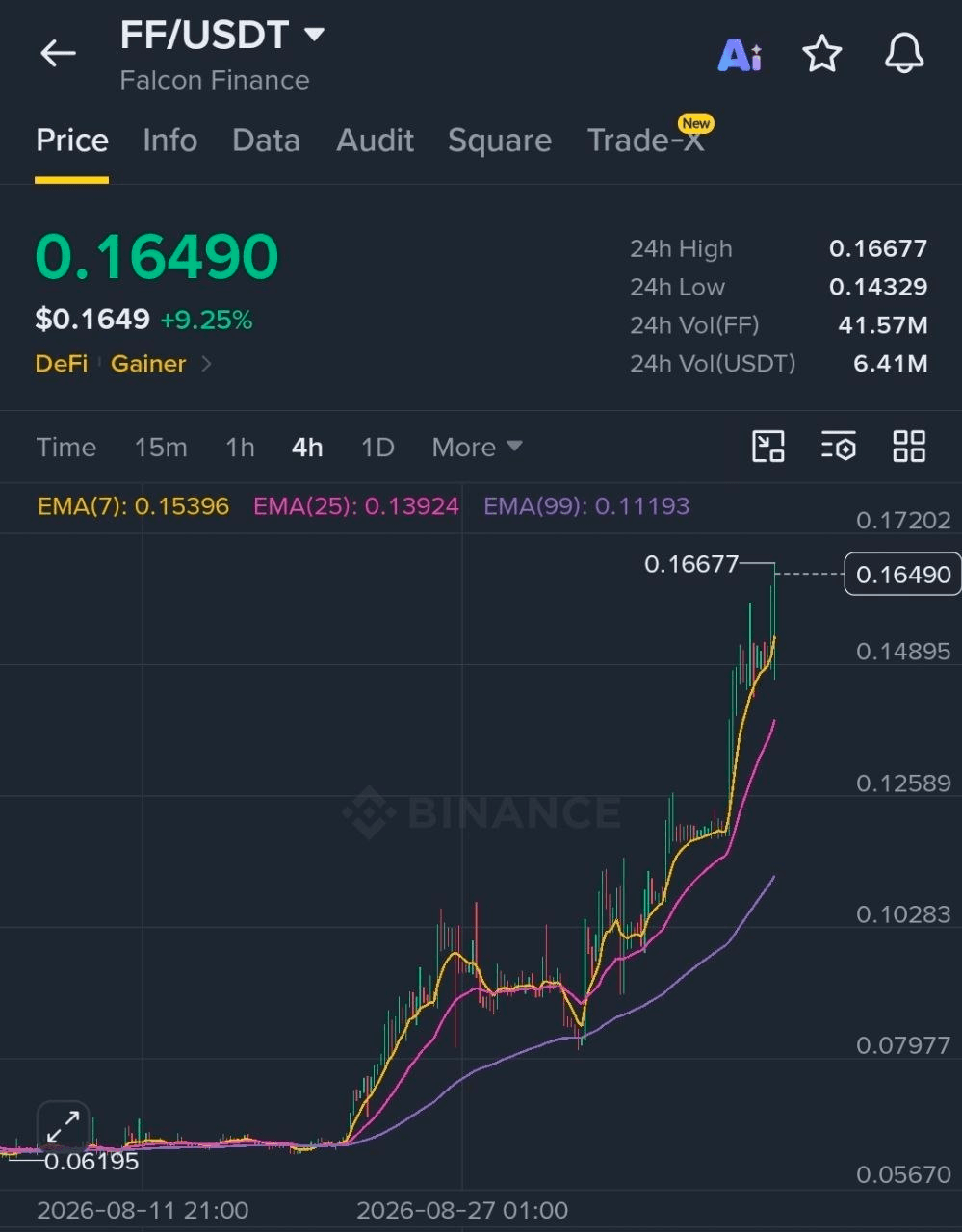Select the 15m chart interval
This screenshot has width=962, height=1232.
pos(161,448)
